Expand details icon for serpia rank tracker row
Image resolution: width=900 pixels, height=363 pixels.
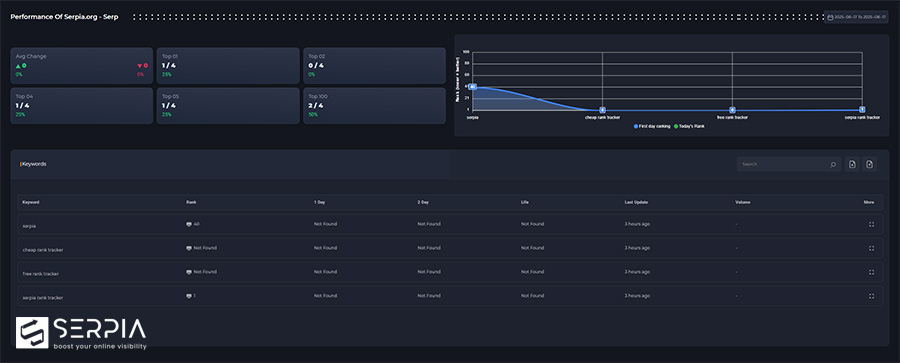coord(871,296)
